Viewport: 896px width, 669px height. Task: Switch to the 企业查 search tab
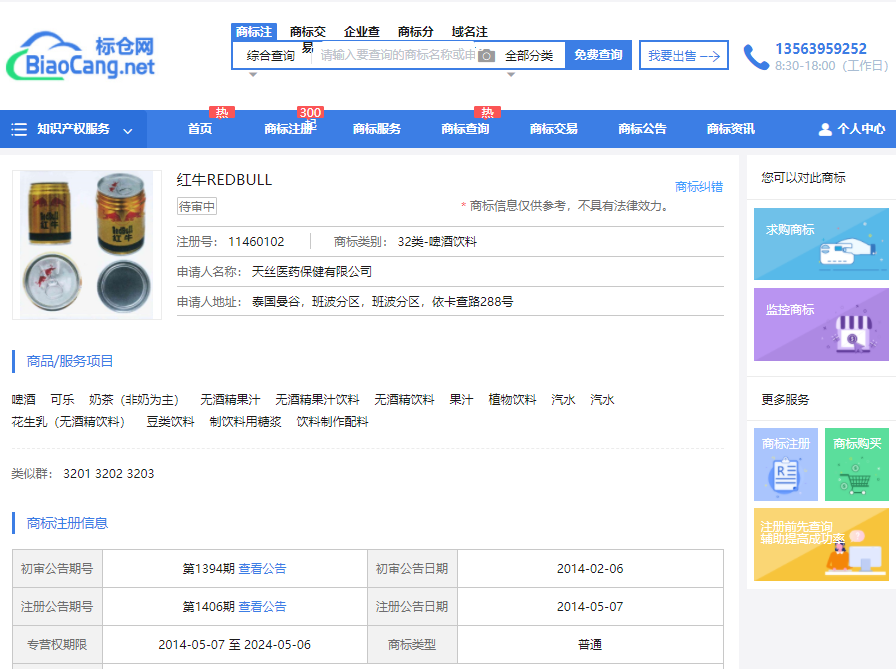(x=362, y=31)
